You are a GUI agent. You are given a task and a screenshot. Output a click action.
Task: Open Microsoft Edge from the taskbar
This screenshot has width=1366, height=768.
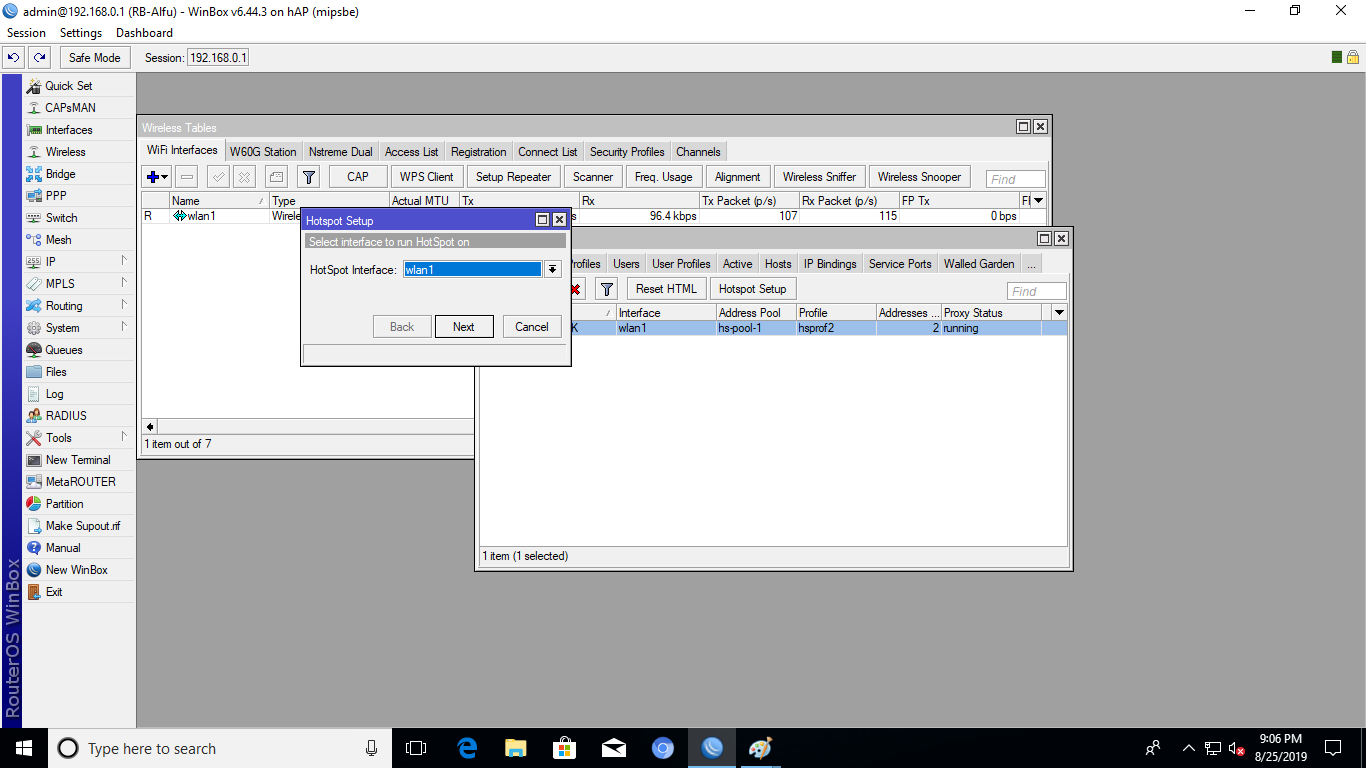pyautogui.click(x=467, y=748)
